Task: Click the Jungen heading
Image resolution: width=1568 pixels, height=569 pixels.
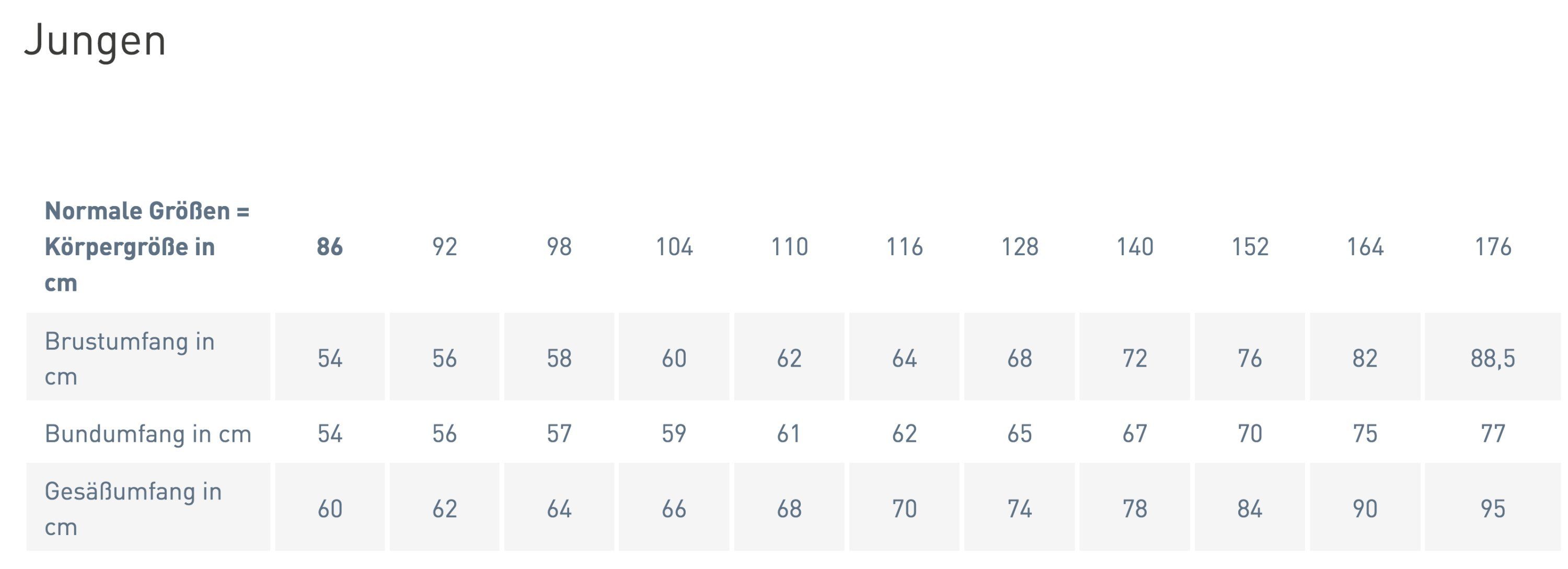Action: 95,41
